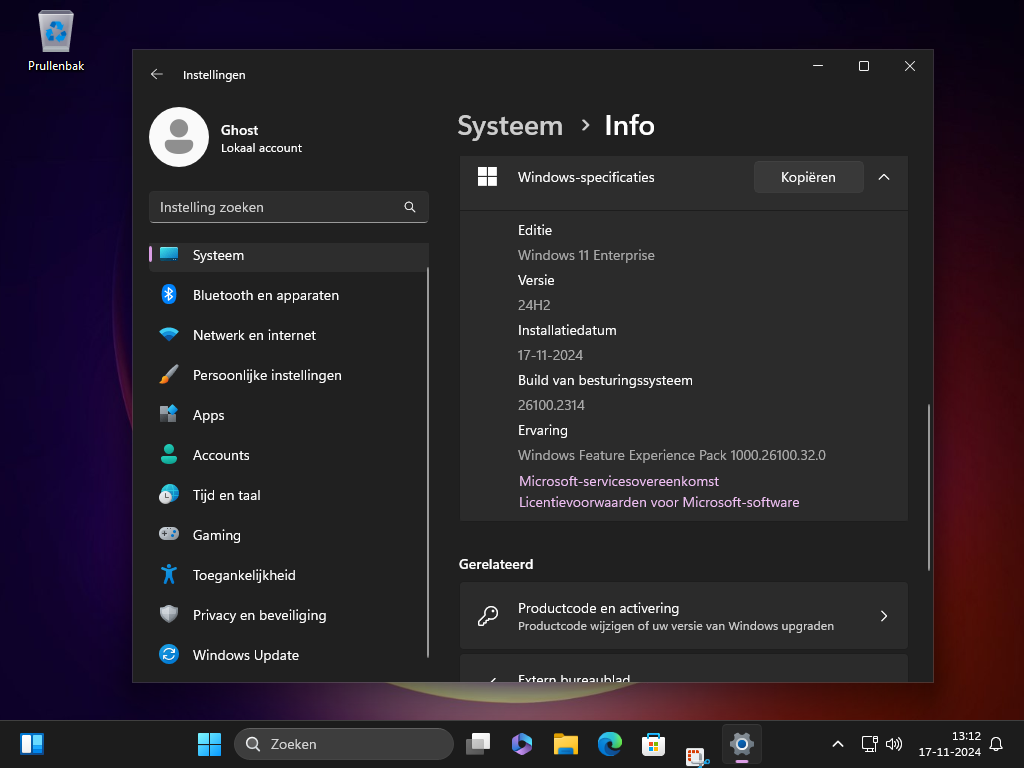Click the Wi-Fi icon beside Netwerk en internet

point(169,335)
